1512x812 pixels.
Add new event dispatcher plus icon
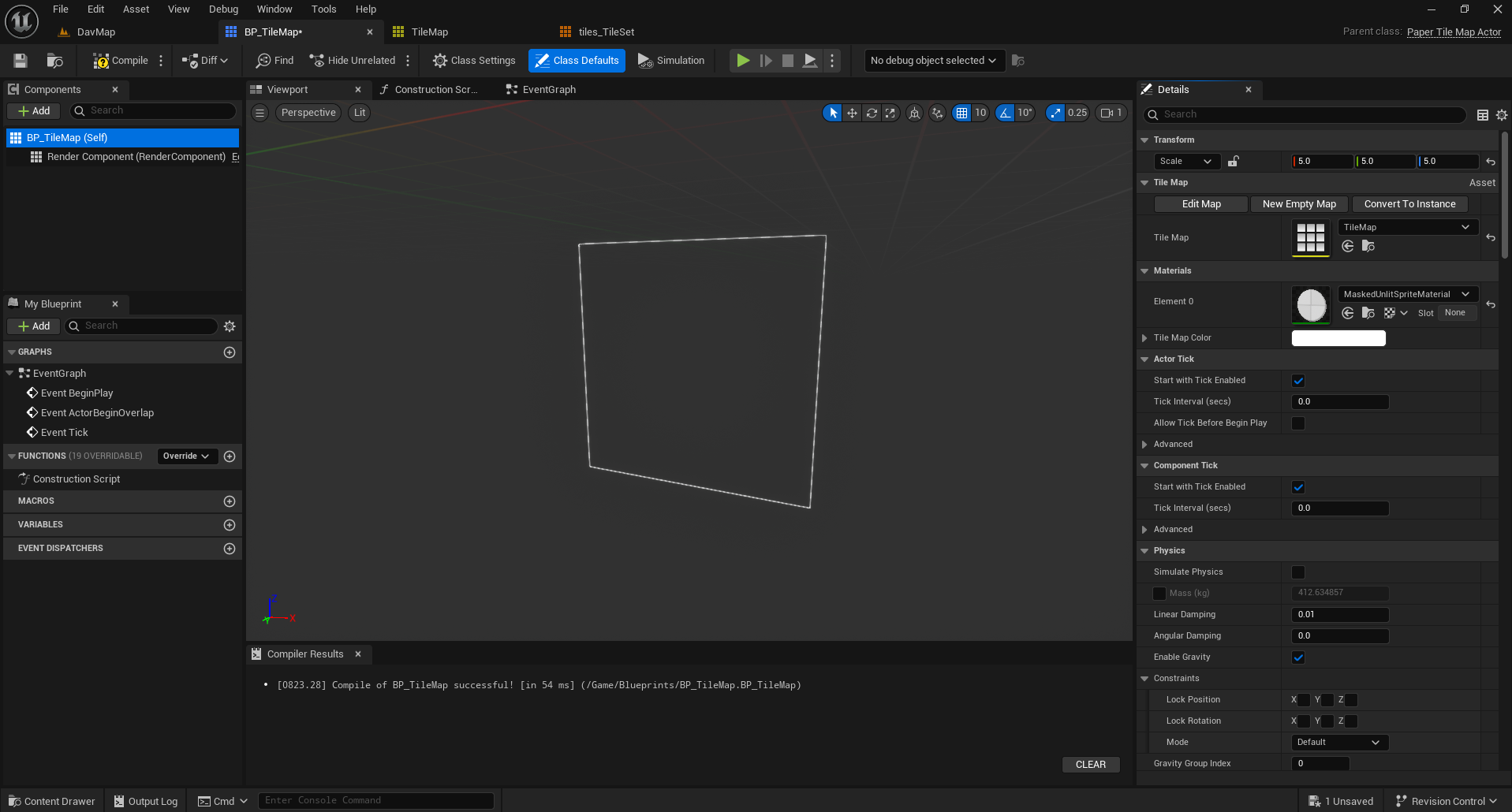230,549
